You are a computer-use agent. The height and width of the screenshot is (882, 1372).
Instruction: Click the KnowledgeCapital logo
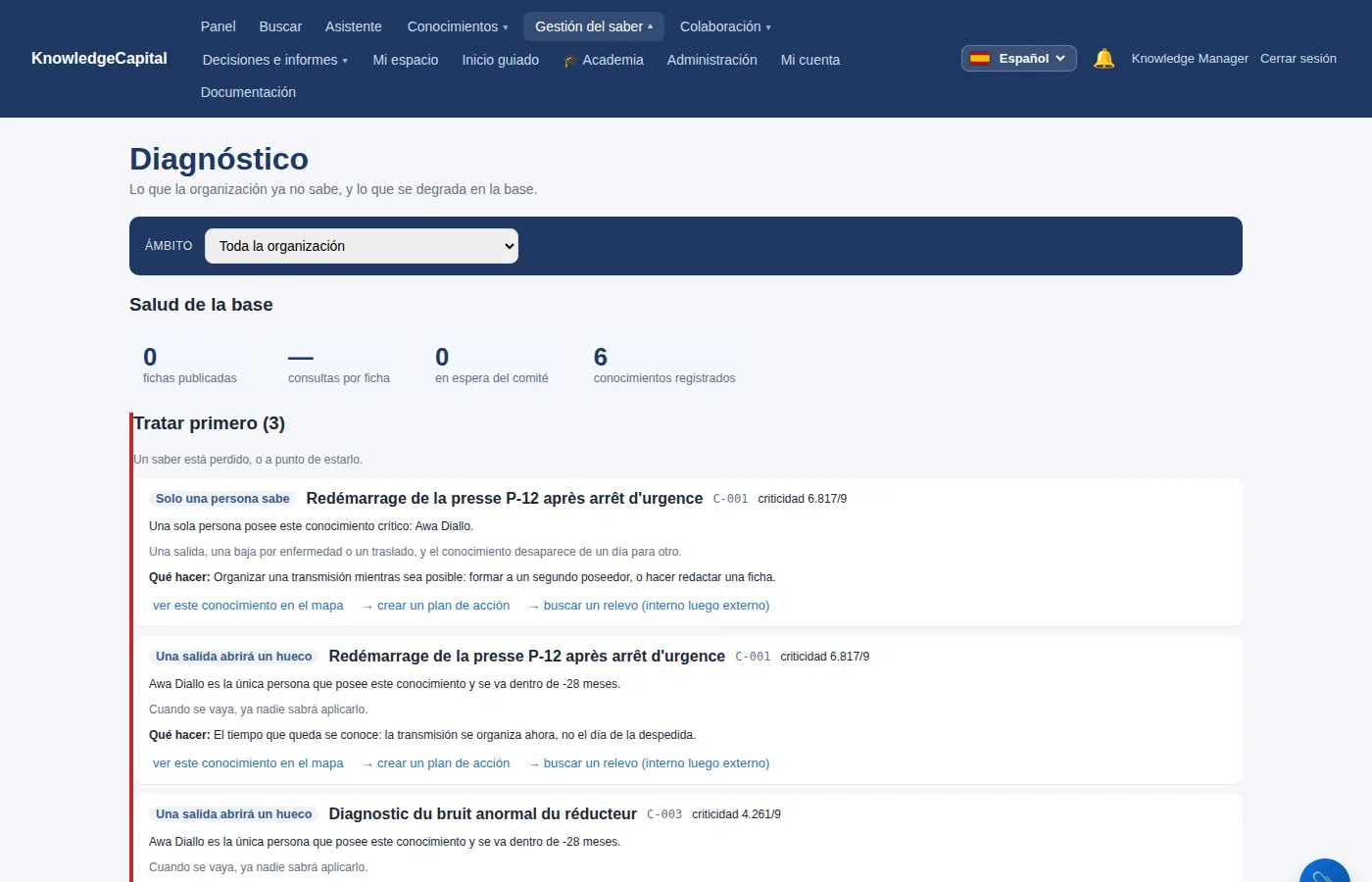pyautogui.click(x=99, y=59)
